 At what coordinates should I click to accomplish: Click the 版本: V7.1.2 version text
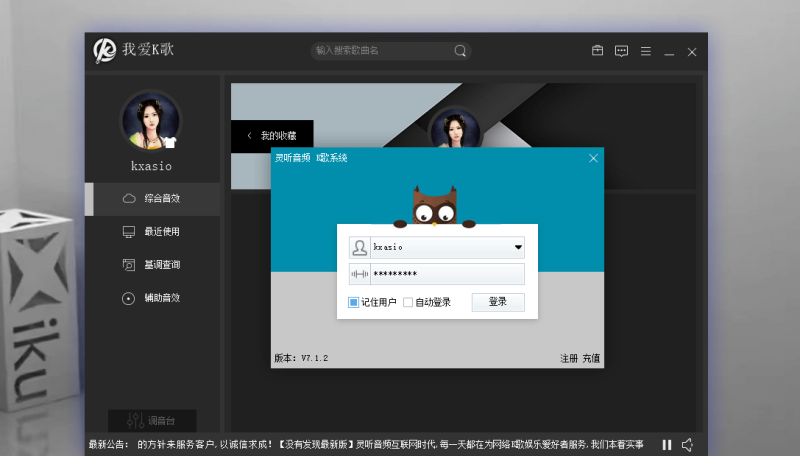pos(301,358)
